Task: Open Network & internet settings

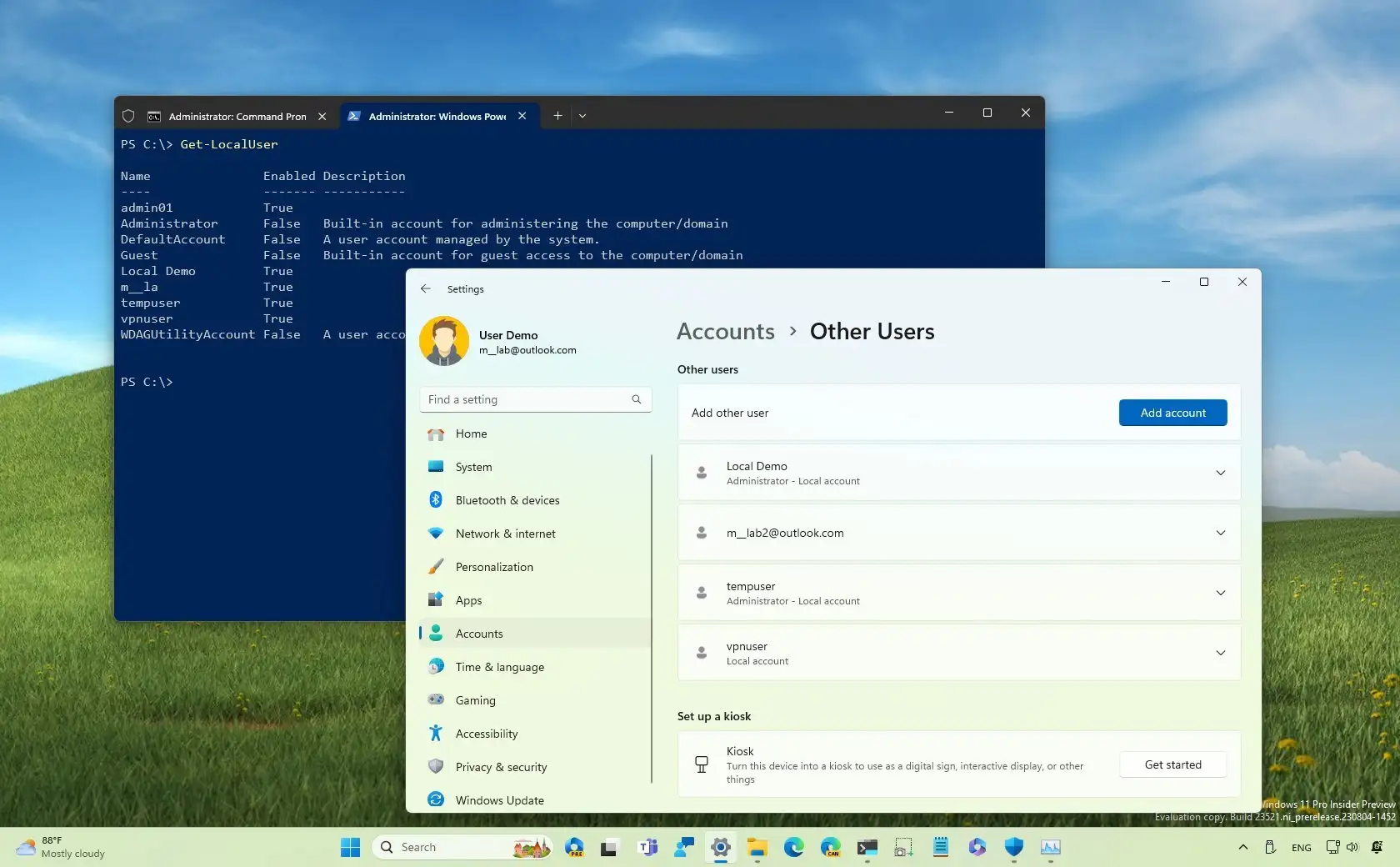Action: [x=535, y=534]
